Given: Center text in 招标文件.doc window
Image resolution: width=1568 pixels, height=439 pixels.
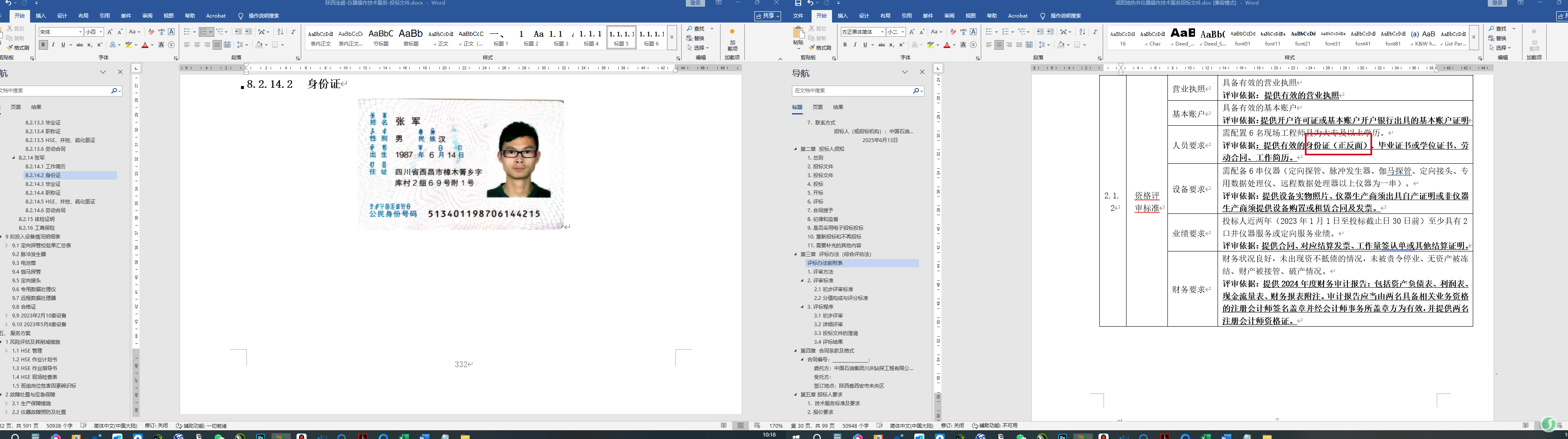Looking at the screenshot, I should tap(999, 44).
